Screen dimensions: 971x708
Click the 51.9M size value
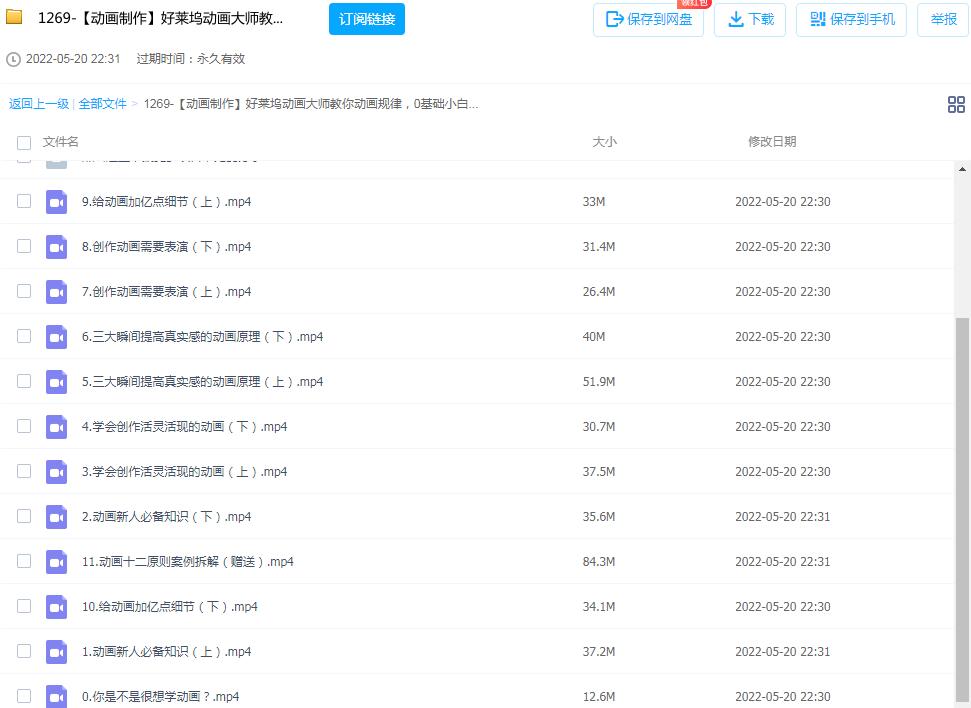(599, 382)
